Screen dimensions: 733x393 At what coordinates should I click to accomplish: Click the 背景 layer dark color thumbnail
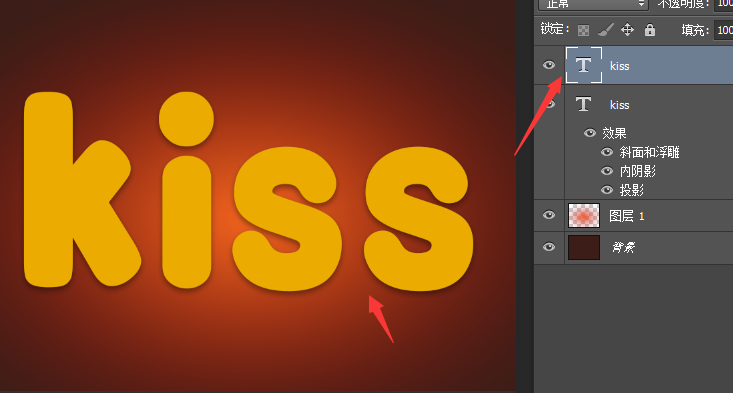pos(584,247)
